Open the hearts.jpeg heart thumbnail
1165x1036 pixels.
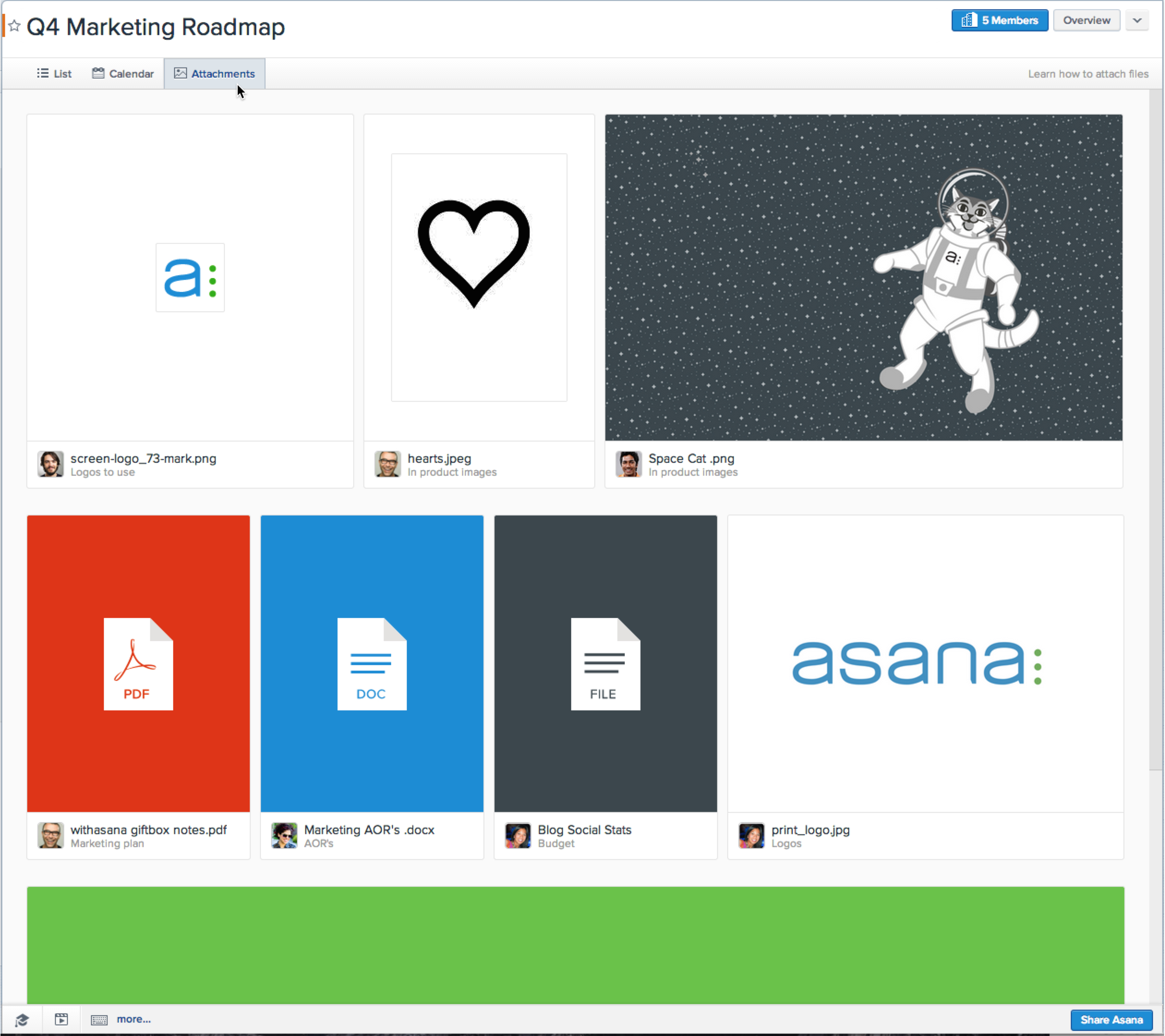click(x=479, y=277)
